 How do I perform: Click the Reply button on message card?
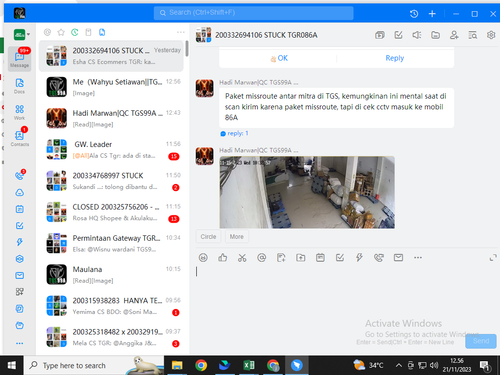[395, 58]
